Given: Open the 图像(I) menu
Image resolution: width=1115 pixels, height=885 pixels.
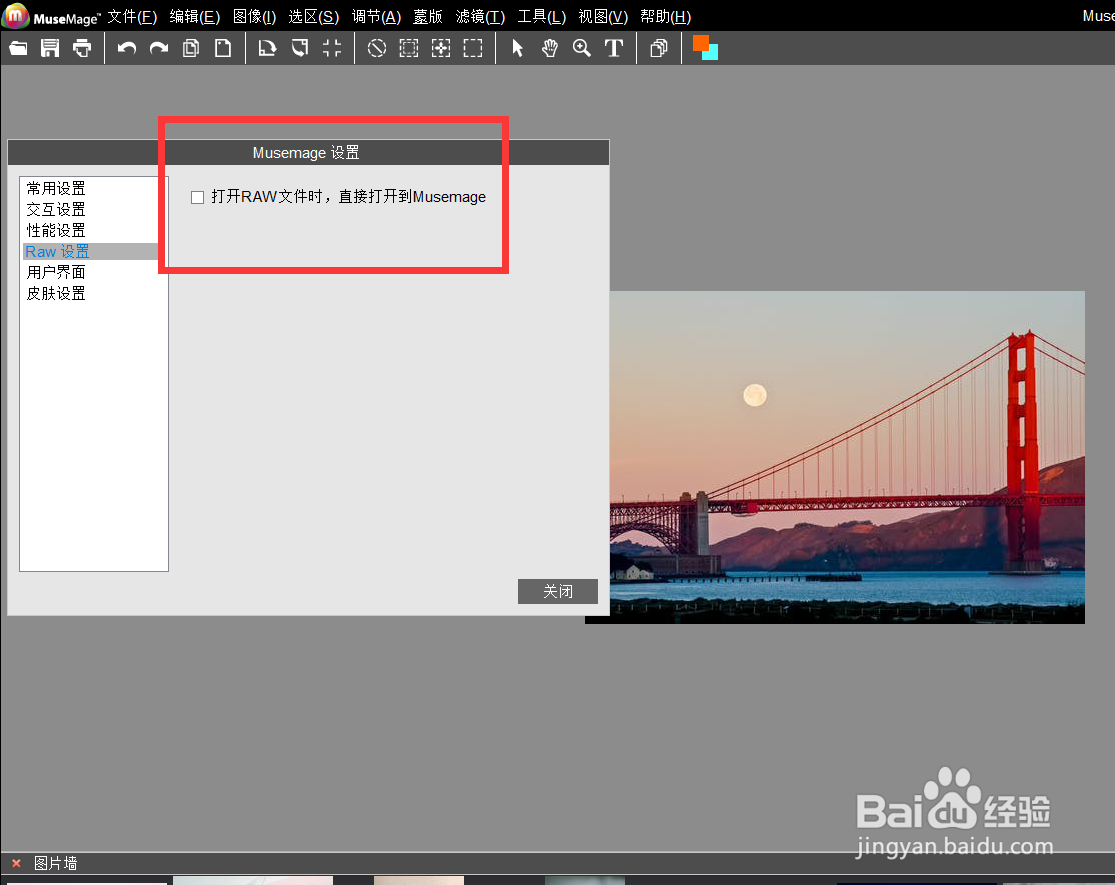Looking at the screenshot, I should click(255, 16).
